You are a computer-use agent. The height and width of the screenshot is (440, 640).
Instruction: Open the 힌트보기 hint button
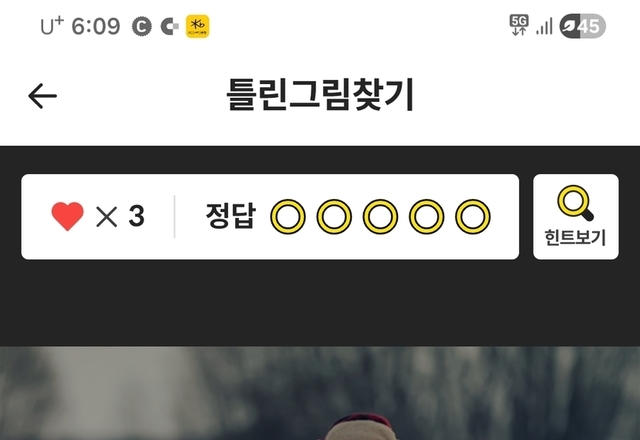[x=576, y=217]
